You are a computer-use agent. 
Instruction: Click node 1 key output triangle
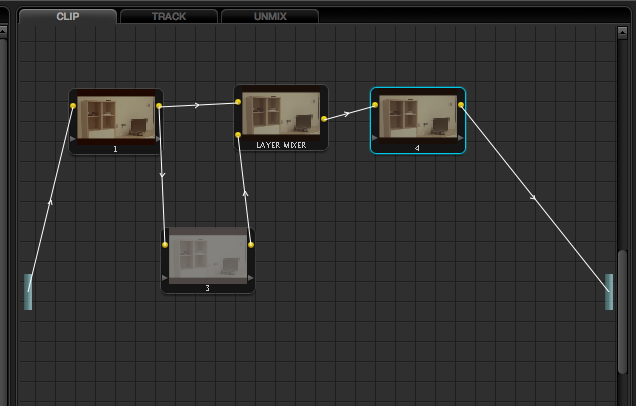point(158,139)
